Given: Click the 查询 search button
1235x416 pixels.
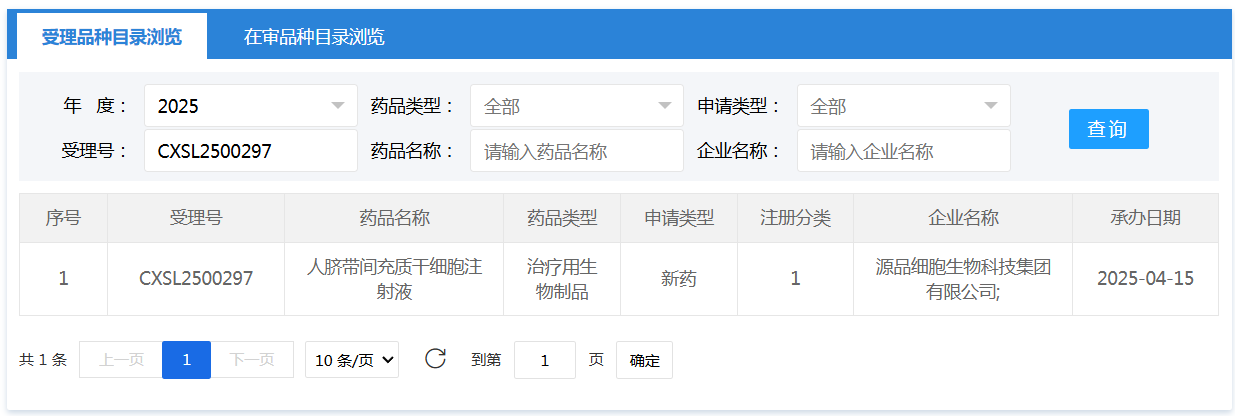Looking at the screenshot, I should click(x=1109, y=129).
